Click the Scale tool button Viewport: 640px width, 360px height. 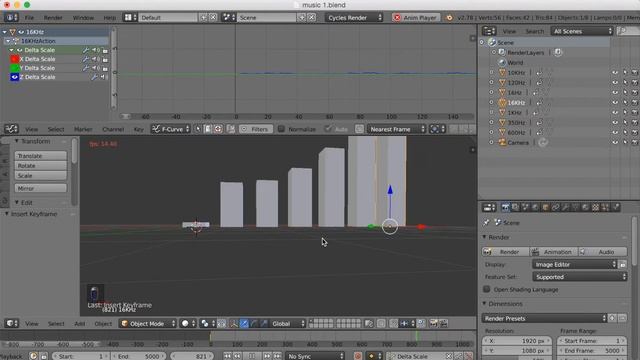40,176
